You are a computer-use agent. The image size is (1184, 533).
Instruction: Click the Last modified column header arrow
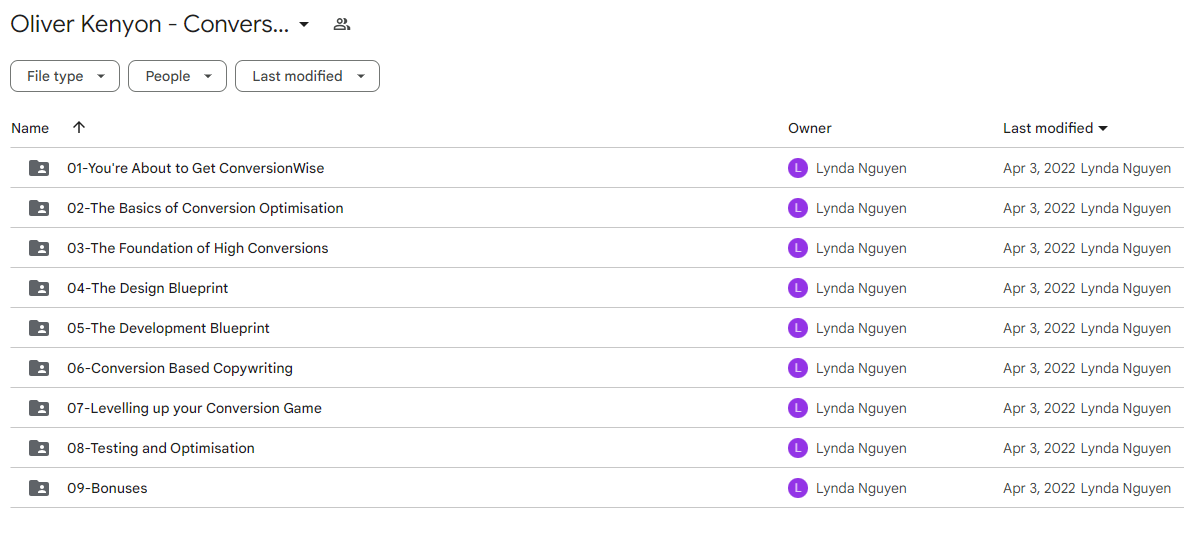pyautogui.click(x=1102, y=128)
